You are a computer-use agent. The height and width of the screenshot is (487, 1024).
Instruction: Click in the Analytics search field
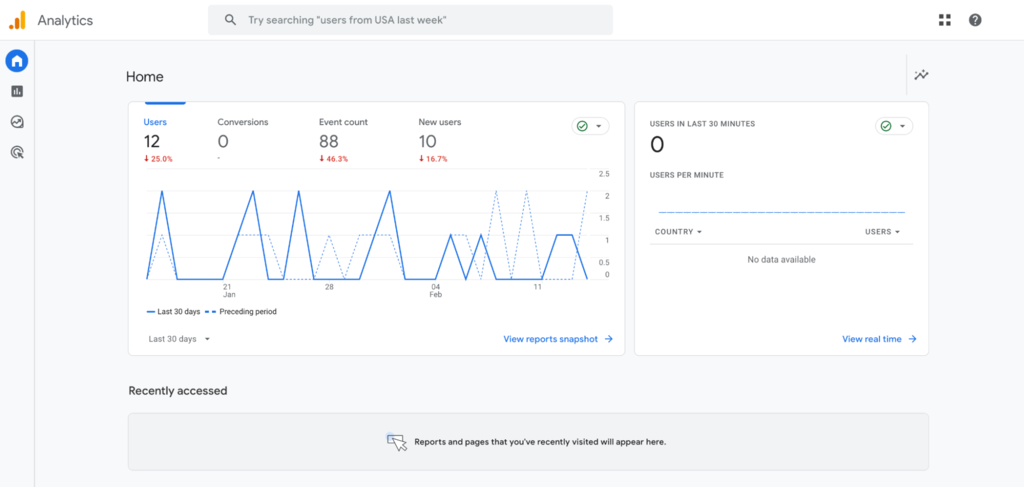(420, 20)
